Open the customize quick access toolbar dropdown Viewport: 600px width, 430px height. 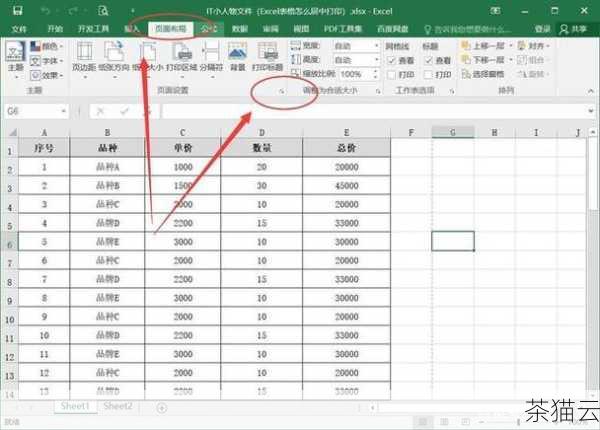[133, 11]
